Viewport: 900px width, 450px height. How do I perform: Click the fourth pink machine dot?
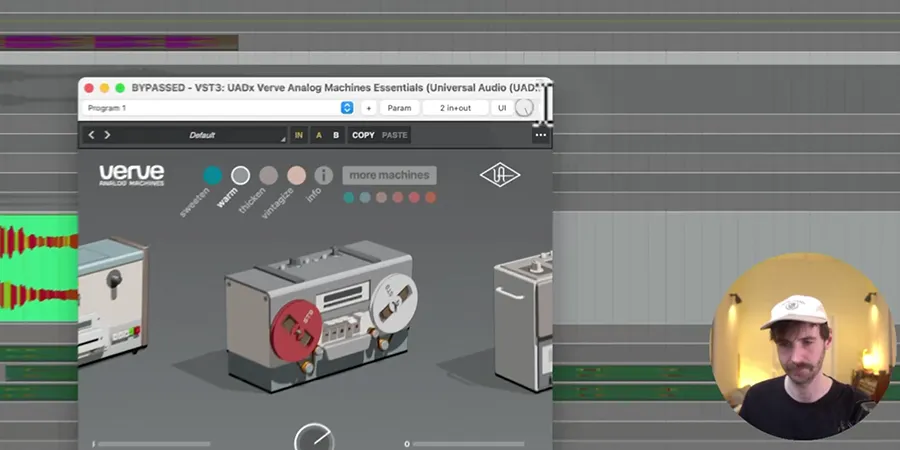pos(398,197)
